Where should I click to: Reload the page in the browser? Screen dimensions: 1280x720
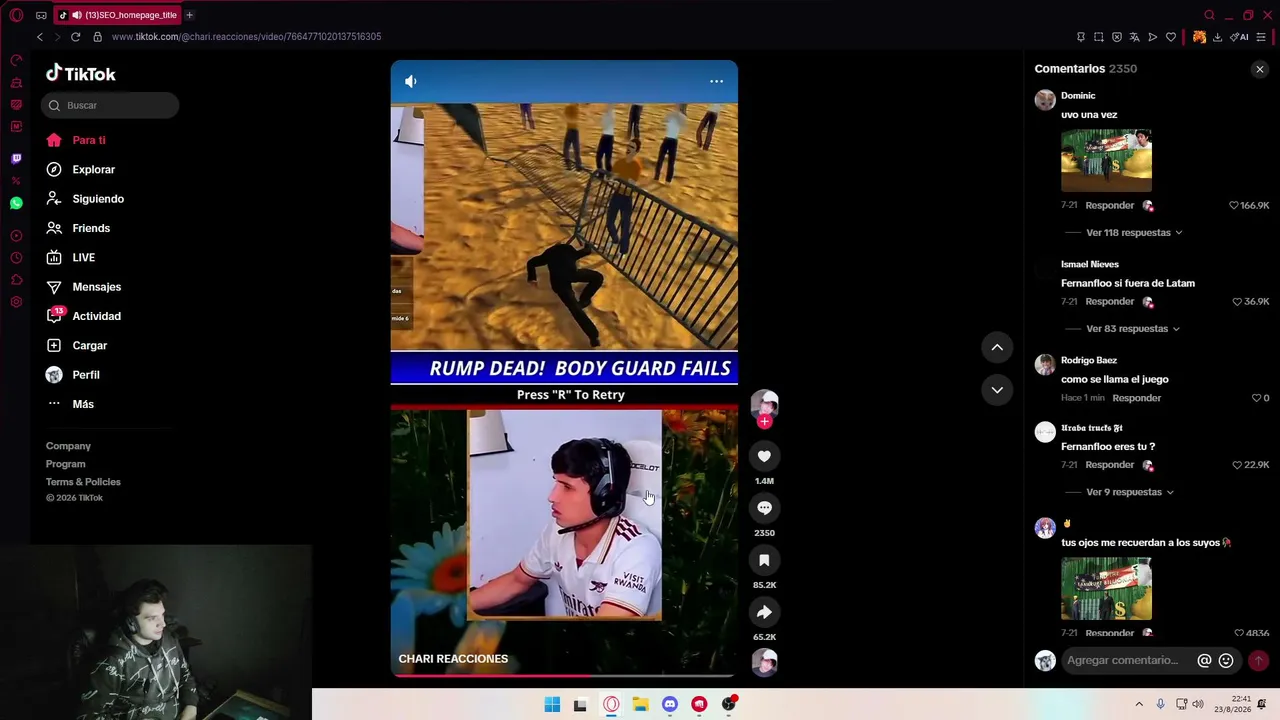(x=75, y=37)
